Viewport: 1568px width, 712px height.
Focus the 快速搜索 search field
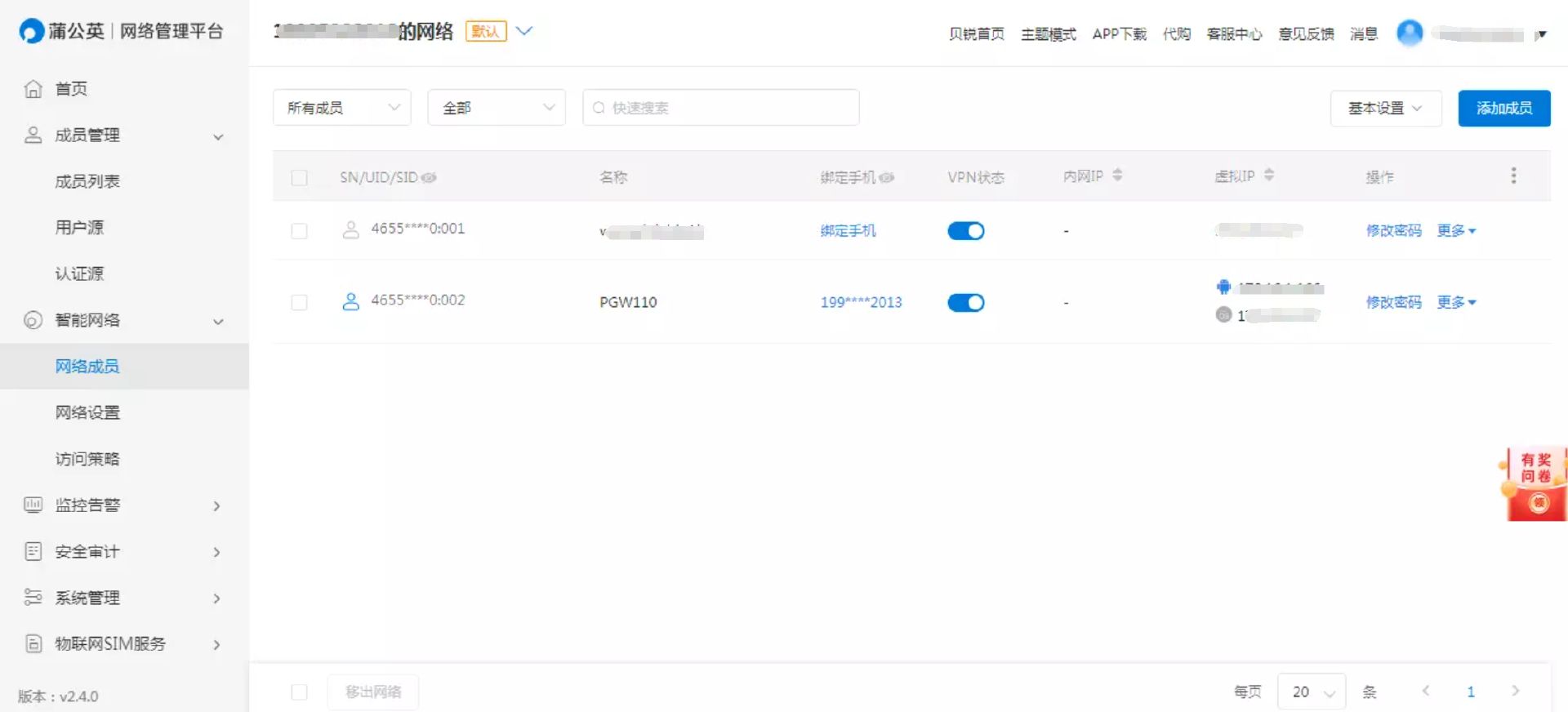721,108
